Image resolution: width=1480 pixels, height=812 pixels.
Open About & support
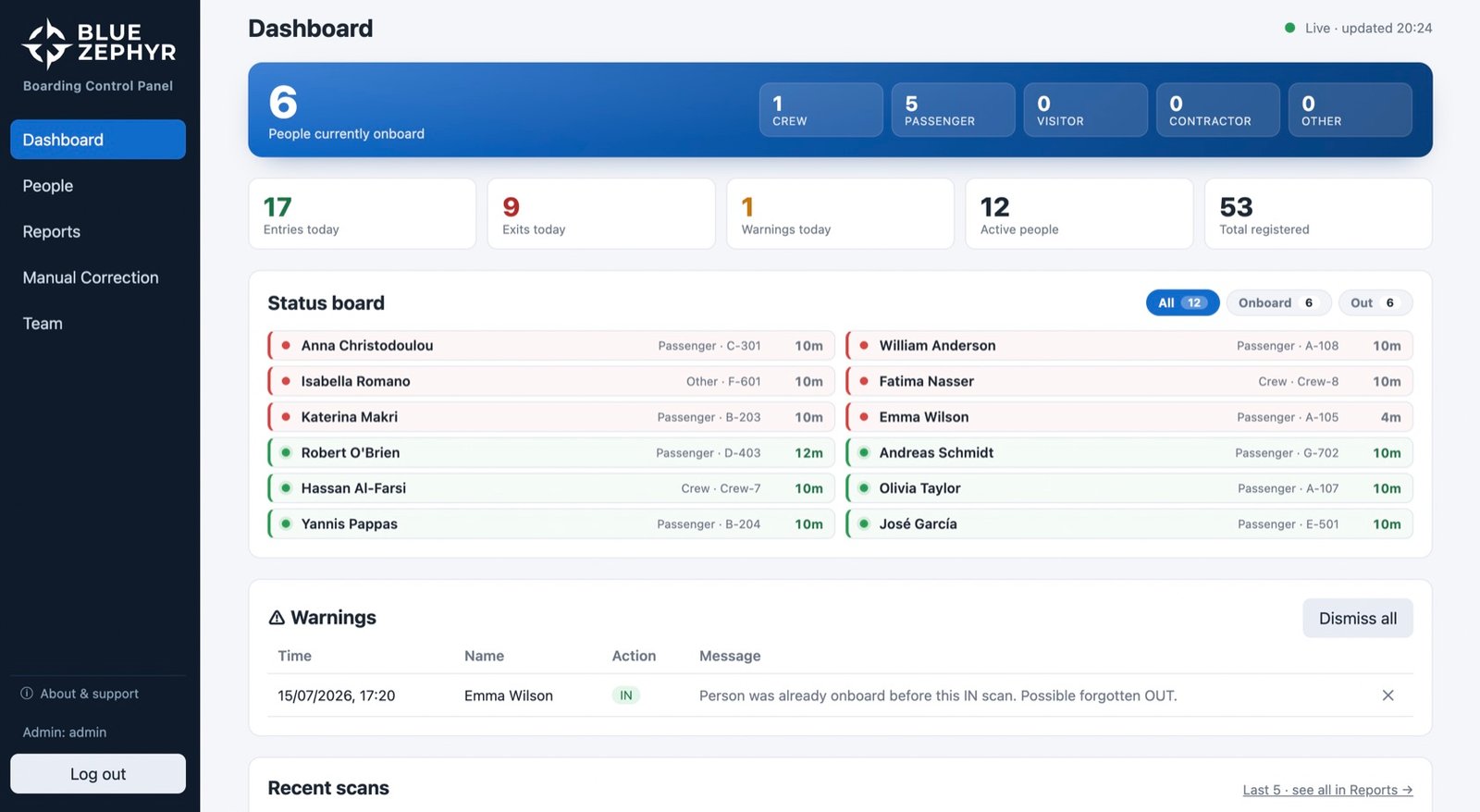click(x=80, y=694)
